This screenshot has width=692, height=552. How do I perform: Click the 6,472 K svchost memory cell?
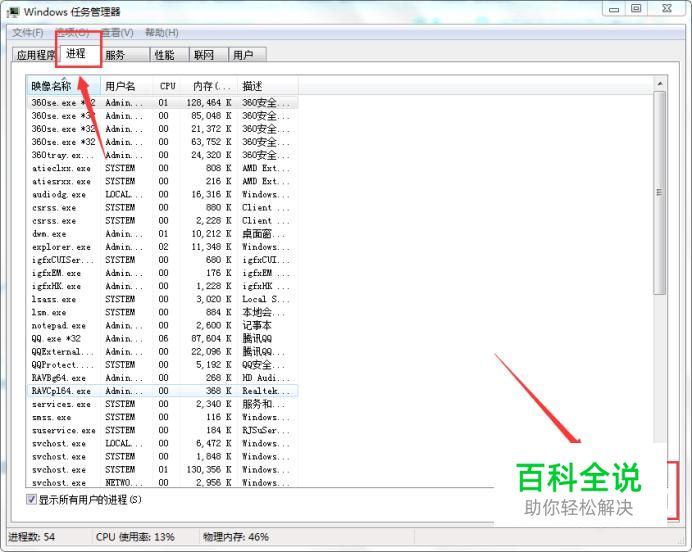click(214, 443)
